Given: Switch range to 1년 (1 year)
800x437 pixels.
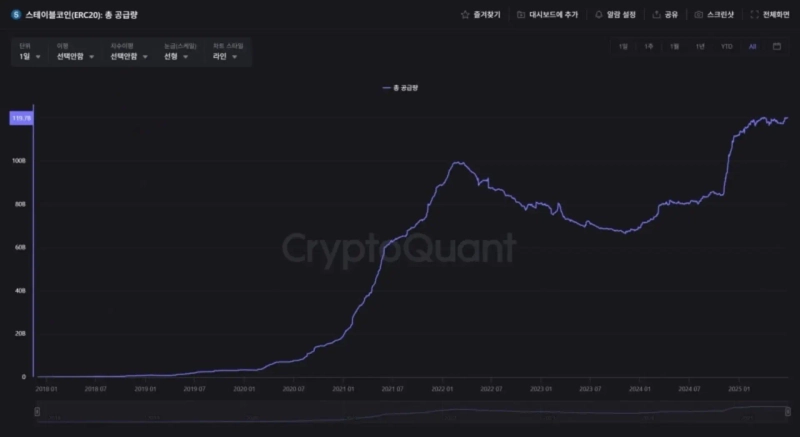Looking at the screenshot, I should 700,47.
